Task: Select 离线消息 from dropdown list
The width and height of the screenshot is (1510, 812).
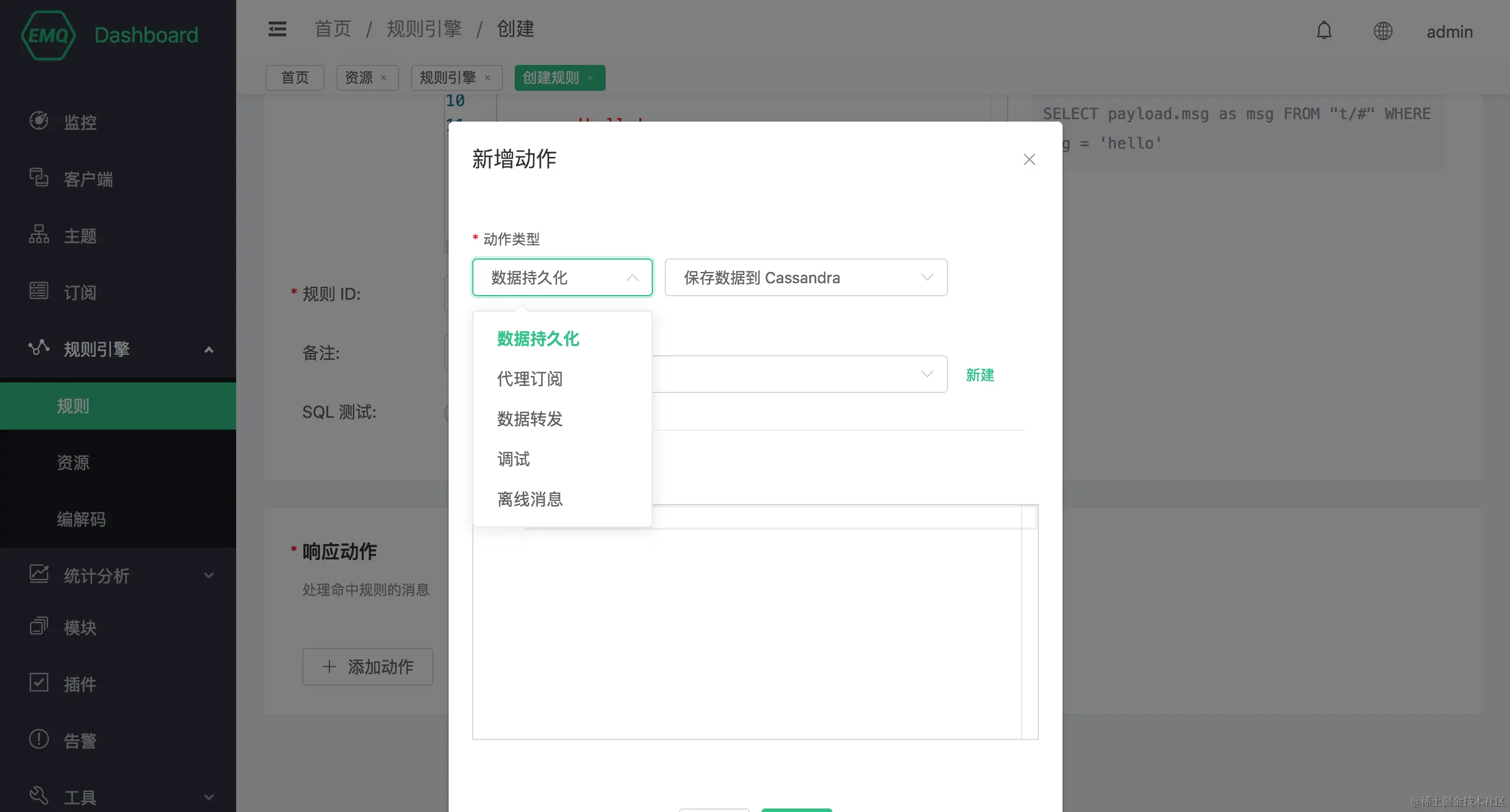Action: click(530, 499)
